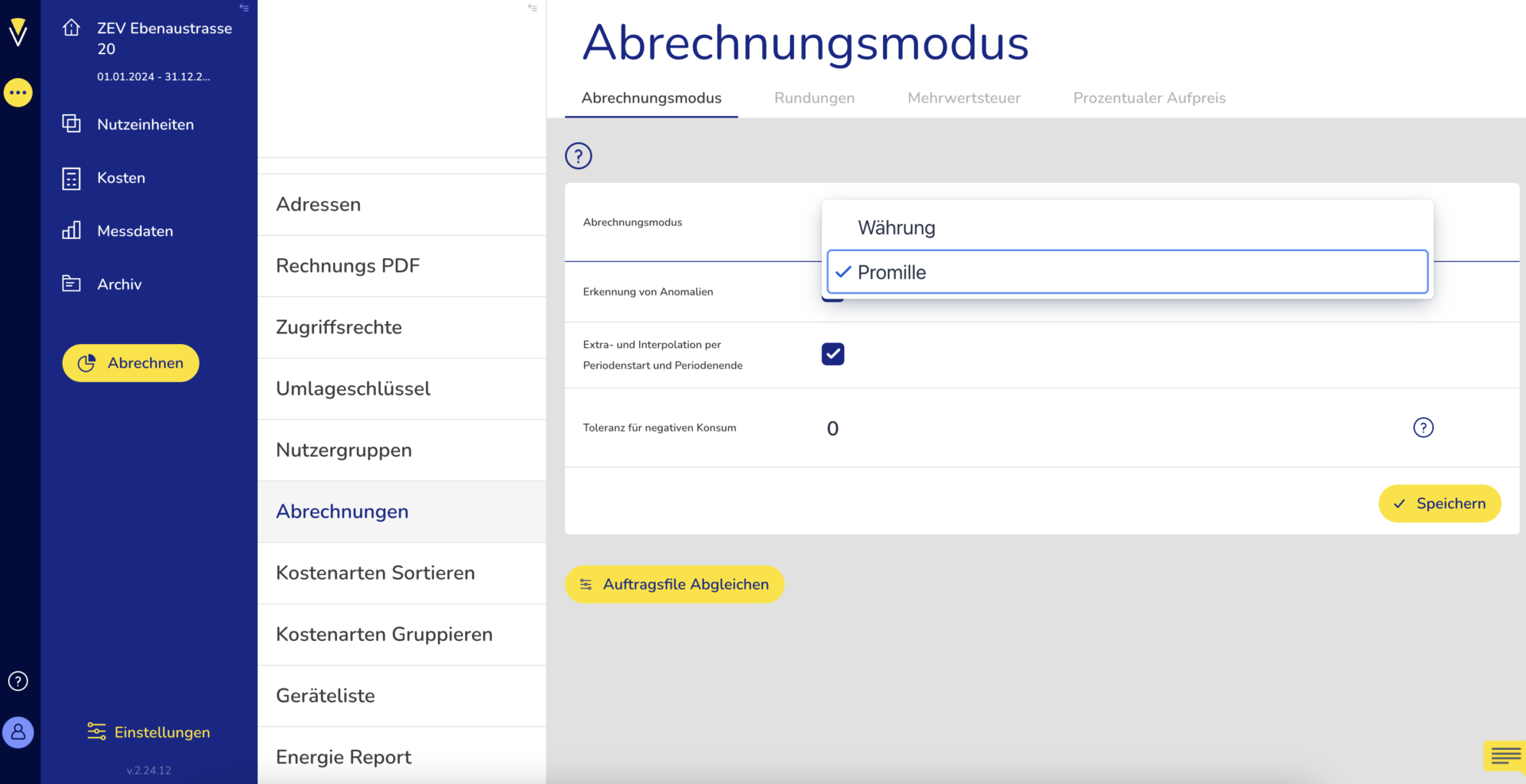The height and width of the screenshot is (784, 1526).
Task: Switch to the Rundungen tab
Action: [814, 98]
